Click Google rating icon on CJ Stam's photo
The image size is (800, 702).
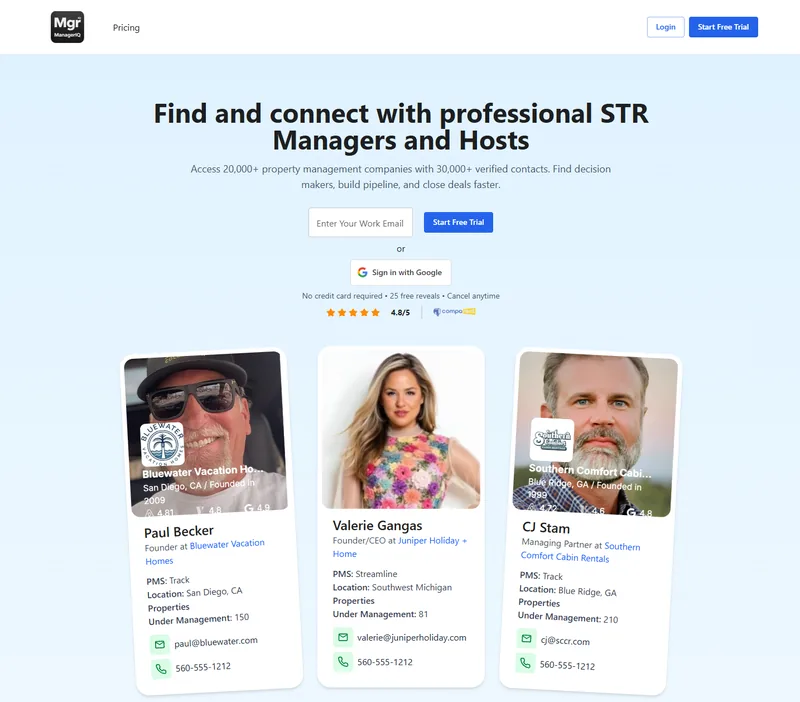tap(631, 512)
